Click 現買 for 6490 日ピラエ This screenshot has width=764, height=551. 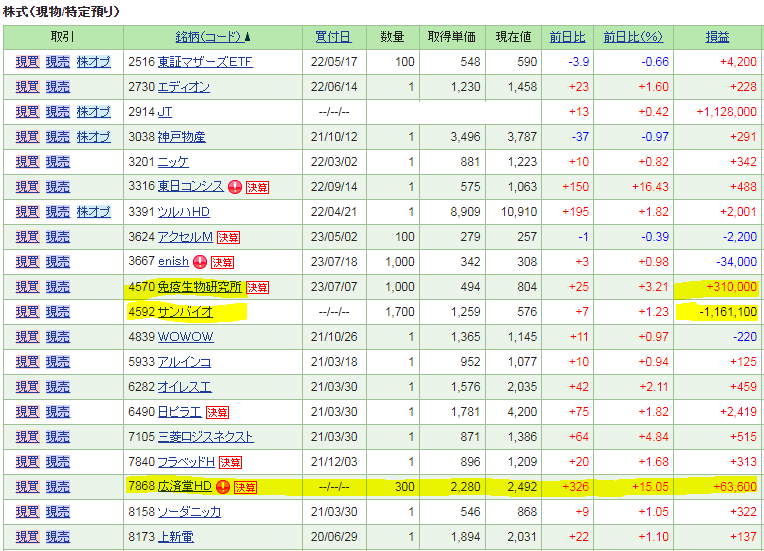click(x=27, y=412)
